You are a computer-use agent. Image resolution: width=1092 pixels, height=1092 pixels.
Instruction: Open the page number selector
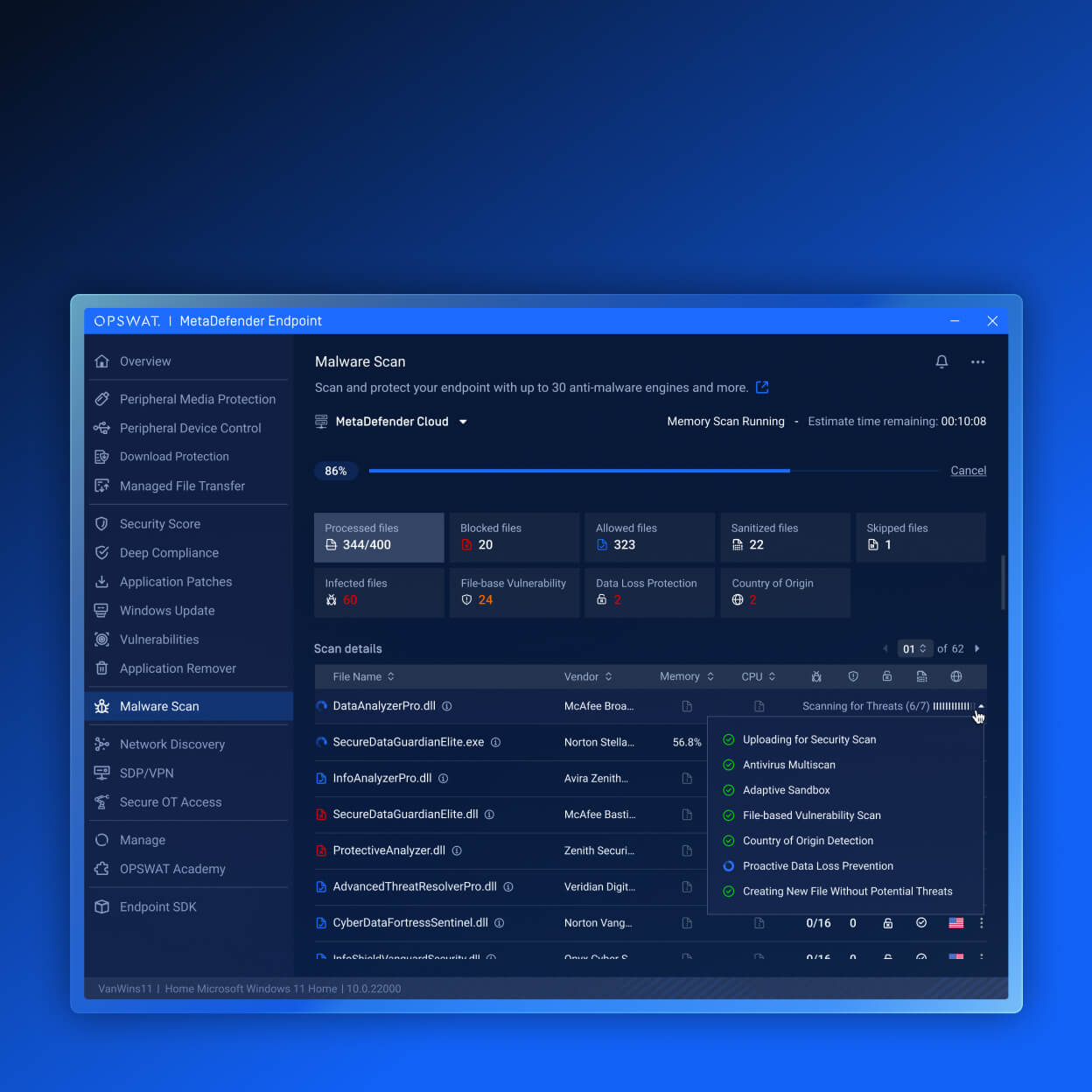point(914,648)
